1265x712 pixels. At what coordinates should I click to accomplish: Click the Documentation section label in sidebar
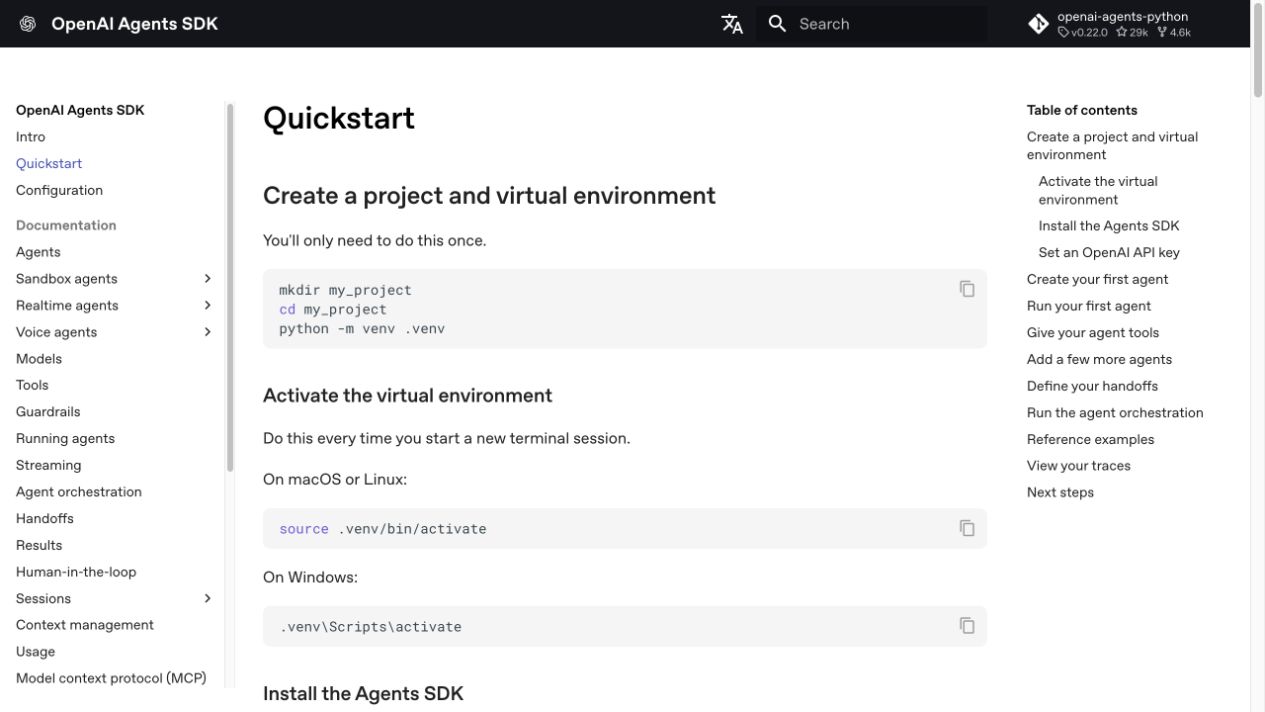coord(66,225)
